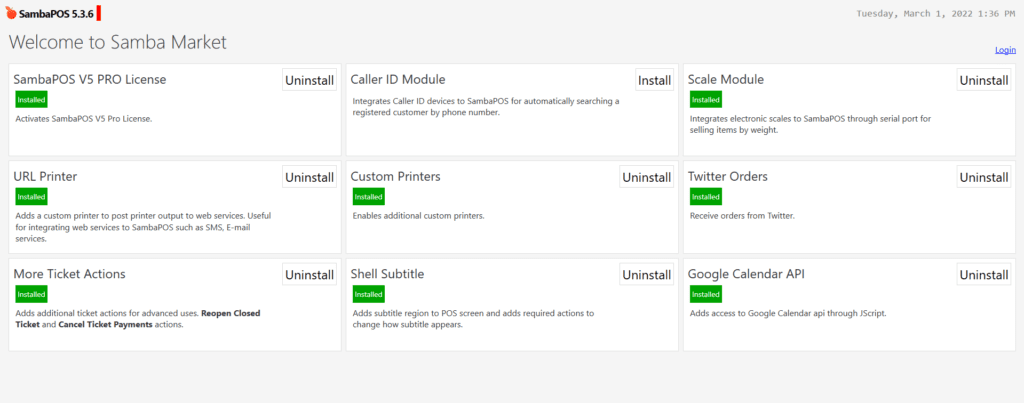Open the Login link
This screenshot has height=403, width=1024.
point(1005,50)
